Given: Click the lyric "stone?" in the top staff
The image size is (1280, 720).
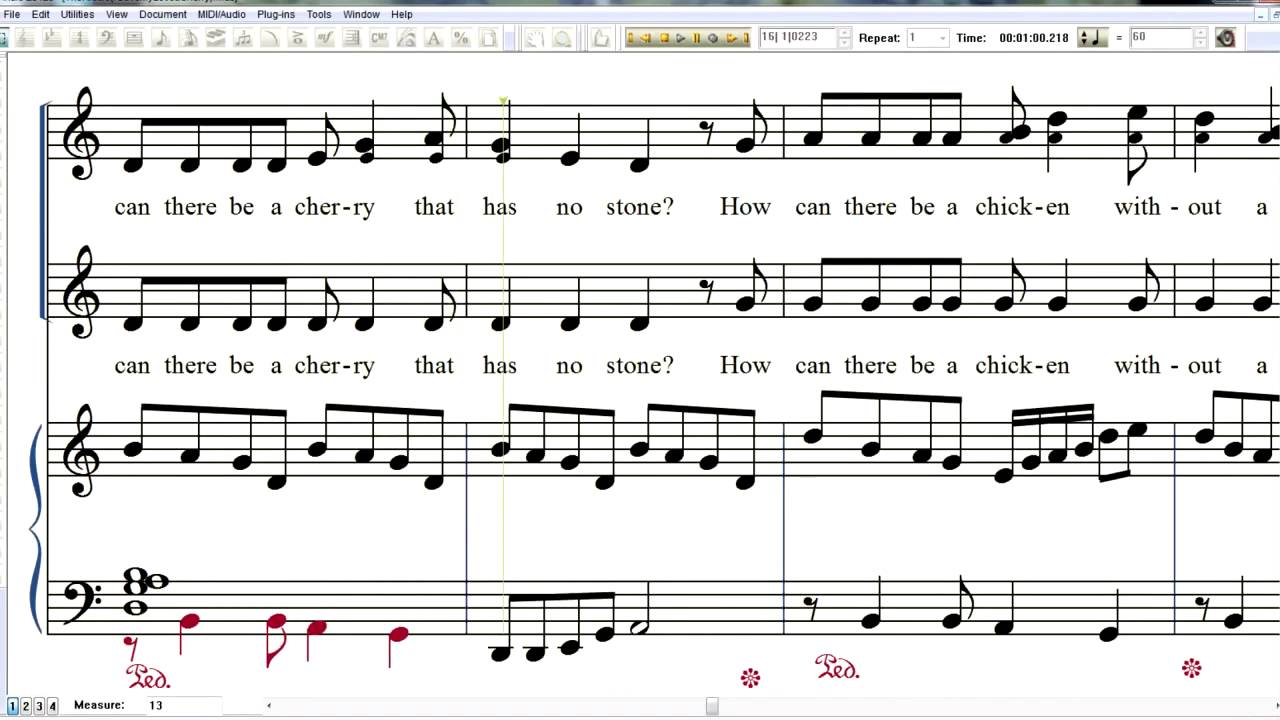Looking at the screenshot, I should (x=640, y=207).
